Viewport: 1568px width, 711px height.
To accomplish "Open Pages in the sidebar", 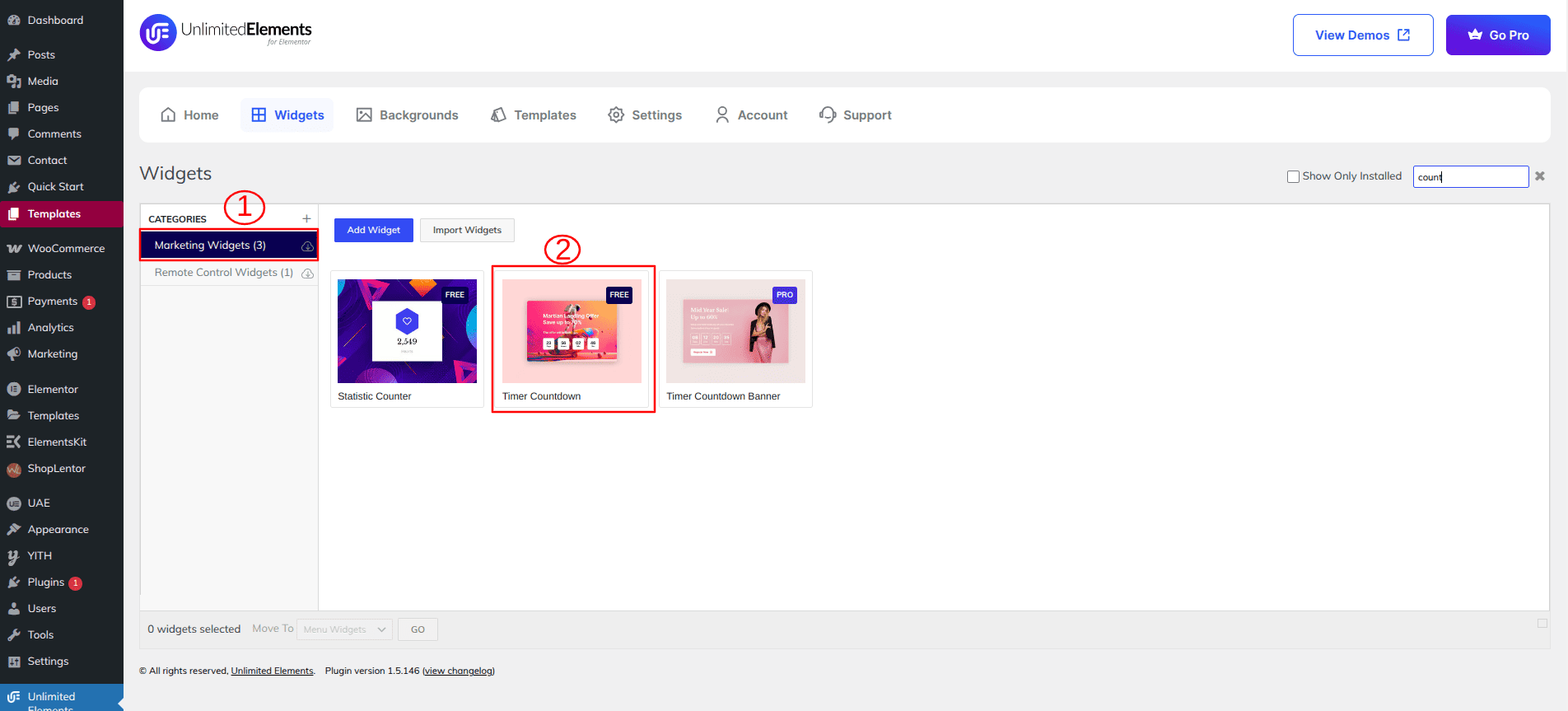I will point(62,107).
